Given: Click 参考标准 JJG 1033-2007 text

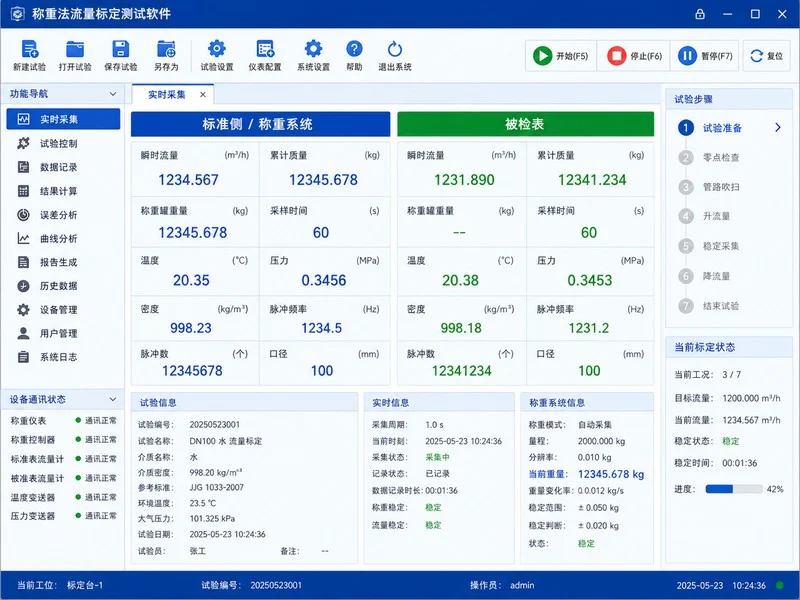Looking at the screenshot, I should pyautogui.click(x=216, y=487).
